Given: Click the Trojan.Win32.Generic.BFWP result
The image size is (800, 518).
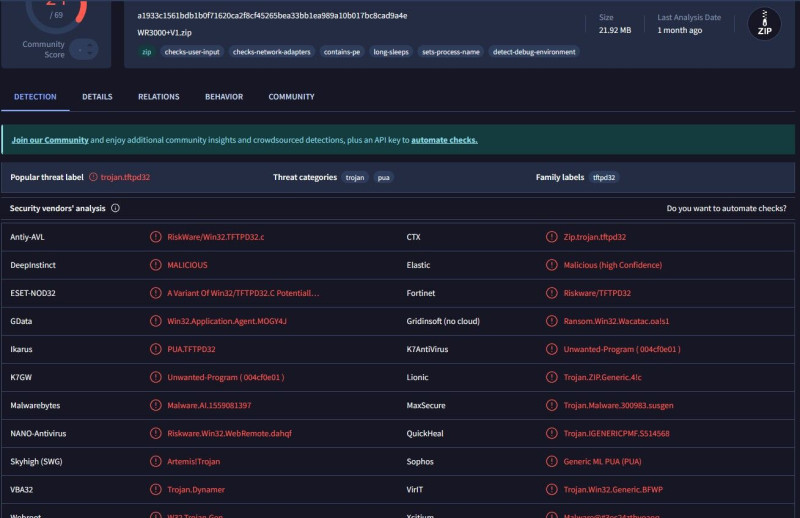Looking at the screenshot, I should (613, 489).
